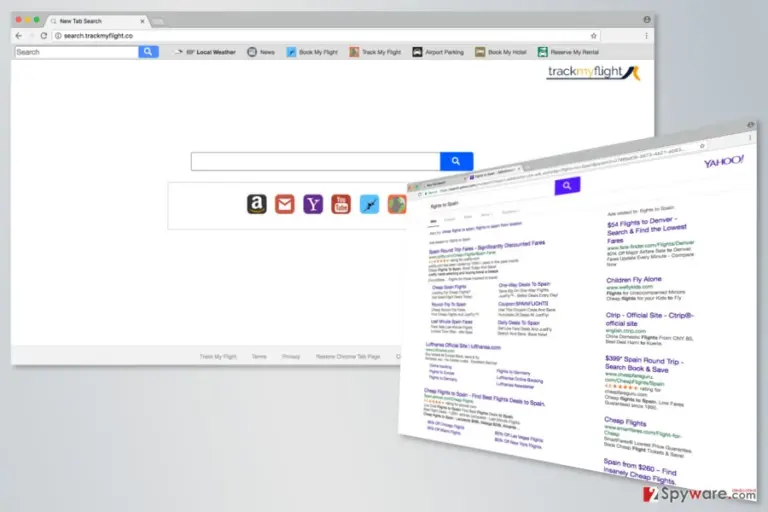Close the New Tab Search tab
768x512 pixels.
tap(143, 21)
